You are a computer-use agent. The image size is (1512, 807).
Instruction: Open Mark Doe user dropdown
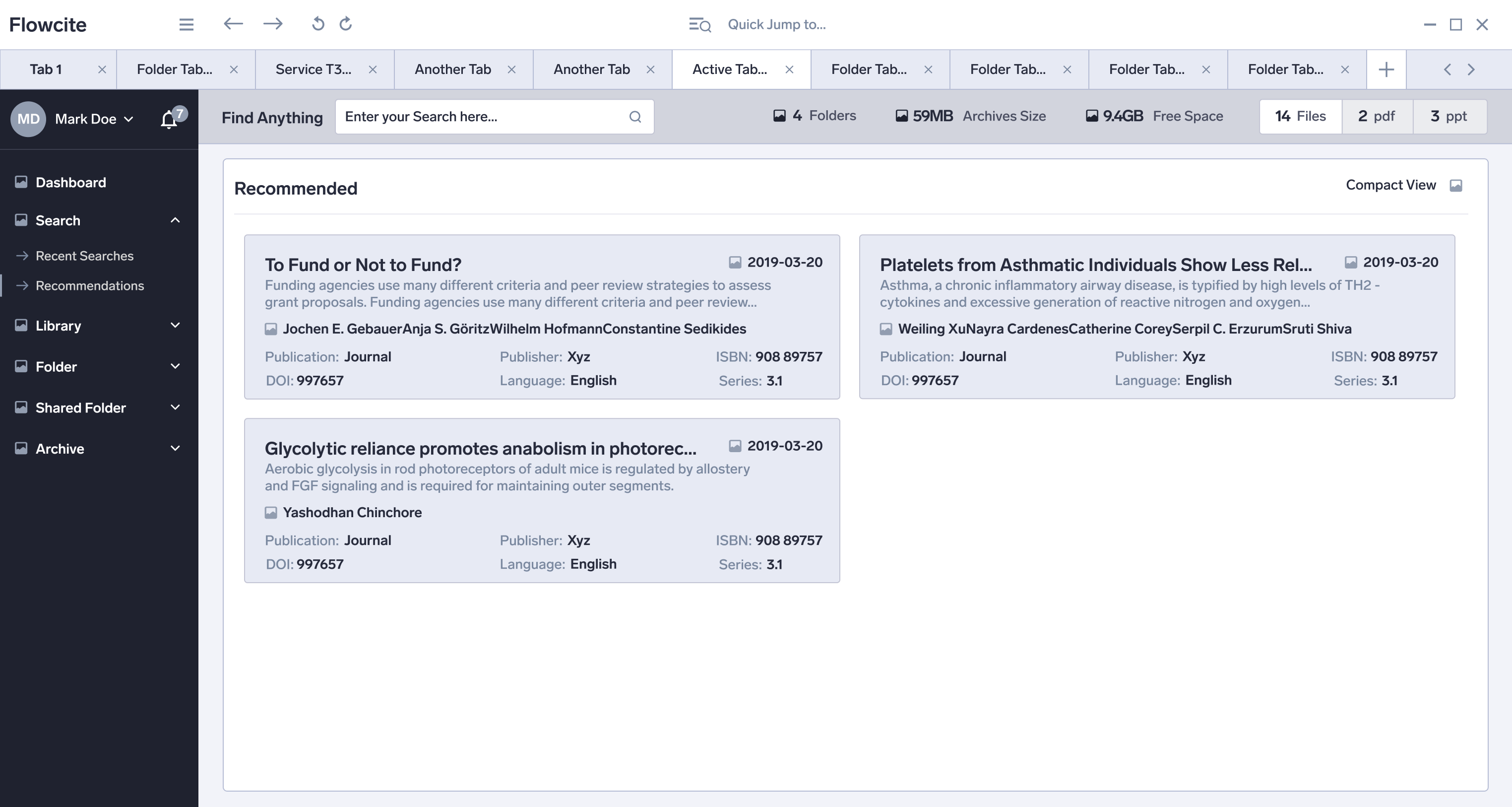pos(94,119)
